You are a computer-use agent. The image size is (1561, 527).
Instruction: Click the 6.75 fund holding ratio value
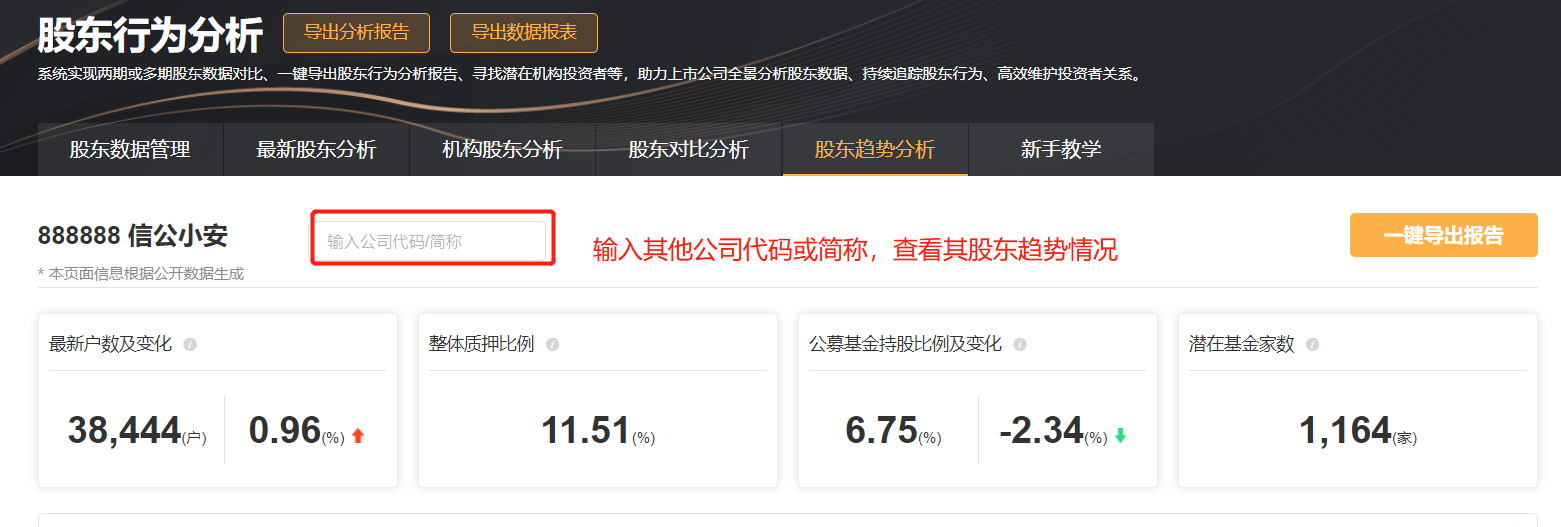click(881, 430)
